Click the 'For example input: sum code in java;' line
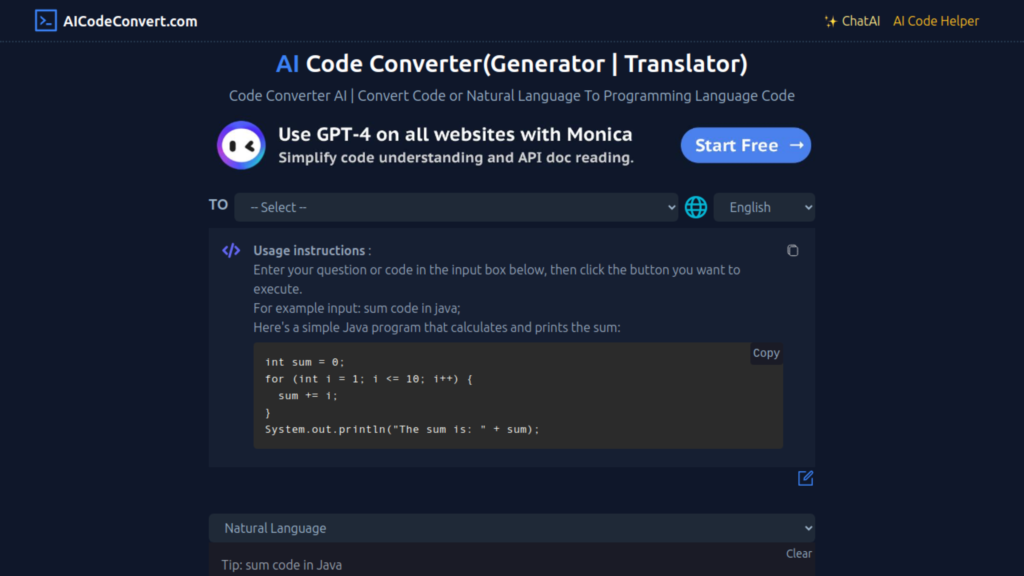This screenshot has width=1024, height=576. 357,308
